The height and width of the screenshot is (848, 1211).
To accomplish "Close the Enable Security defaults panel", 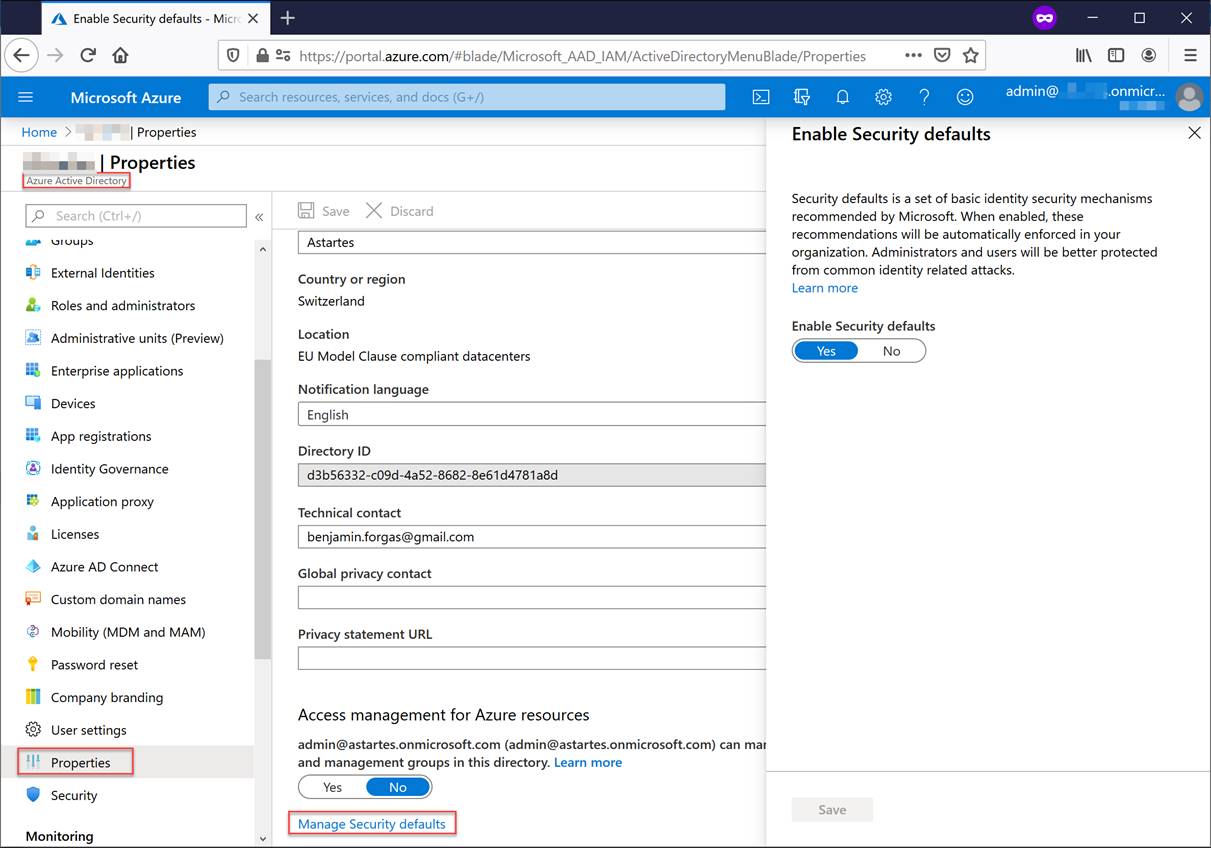I will pyautogui.click(x=1194, y=132).
